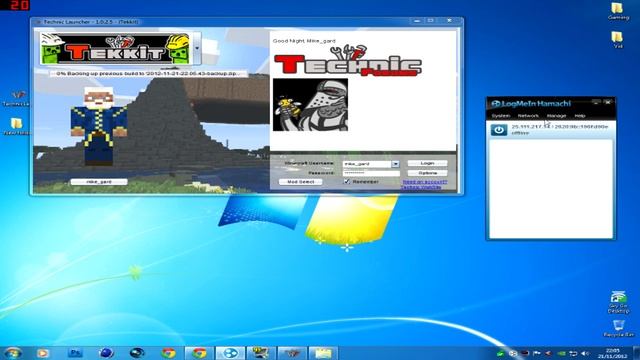Select the desktop shortcut above Recycle Bin

pyautogui.click(x=618, y=302)
